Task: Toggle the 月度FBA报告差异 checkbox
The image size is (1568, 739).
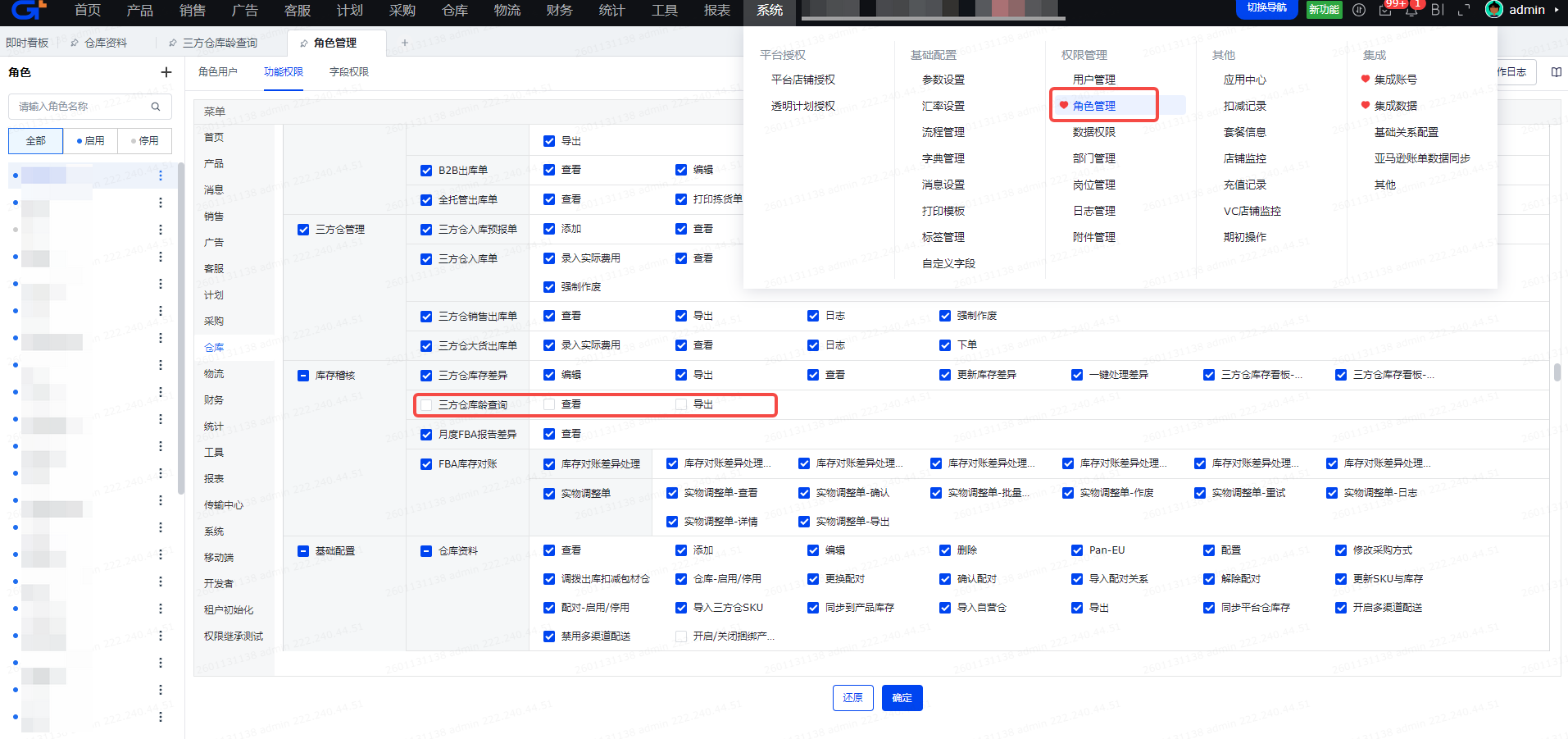Action: pos(426,435)
